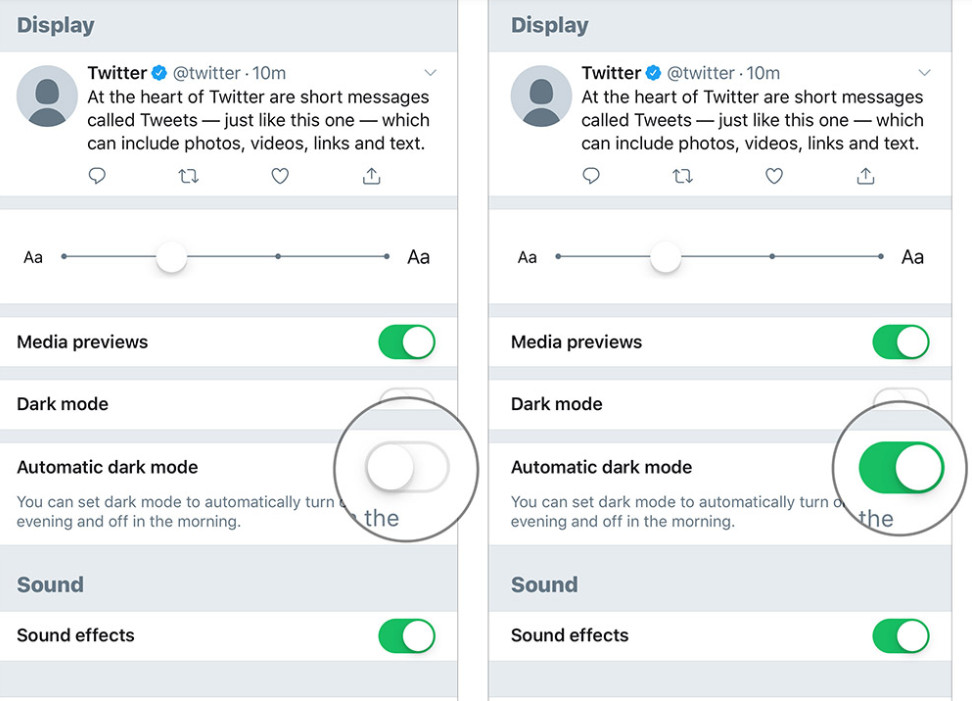
Task: Toggle Sound effects in left panel
Action: 406,635
